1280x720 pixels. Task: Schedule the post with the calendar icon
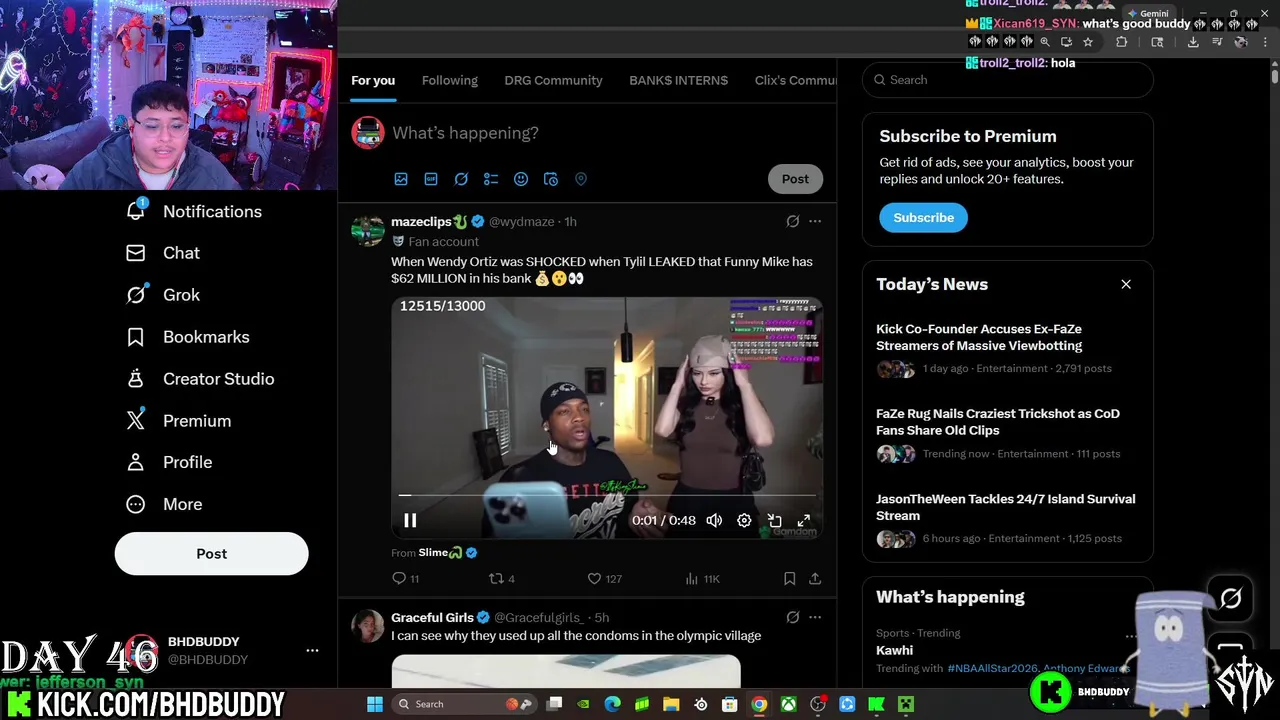point(551,179)
